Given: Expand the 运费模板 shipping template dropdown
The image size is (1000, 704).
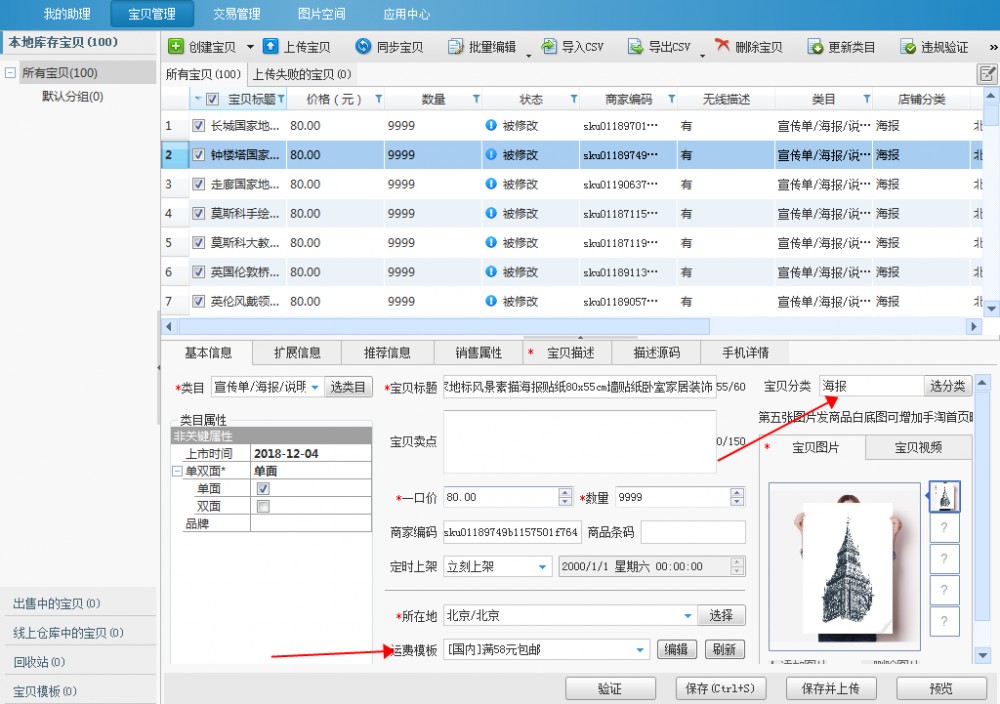Looking at the screenshot, I should 640,650.
